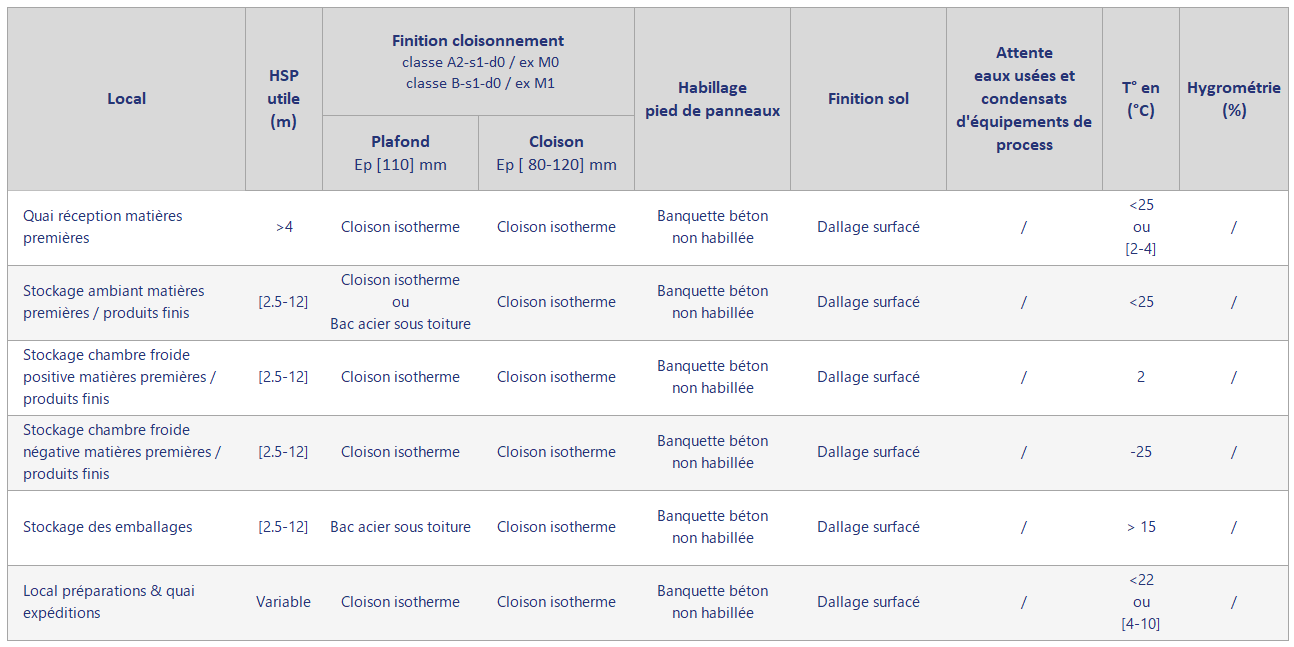Select the "-25" temperature cell
The image size is (1294, 647).
(1140, 452)
